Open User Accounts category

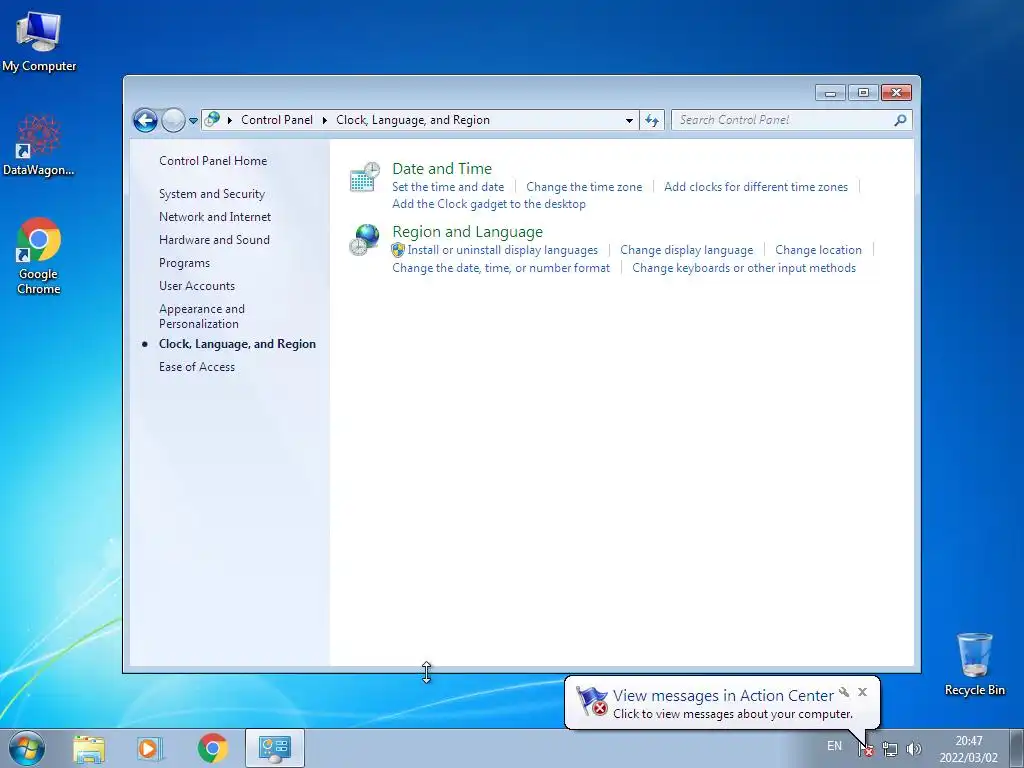pyautogui.click(x=197, y=286)
